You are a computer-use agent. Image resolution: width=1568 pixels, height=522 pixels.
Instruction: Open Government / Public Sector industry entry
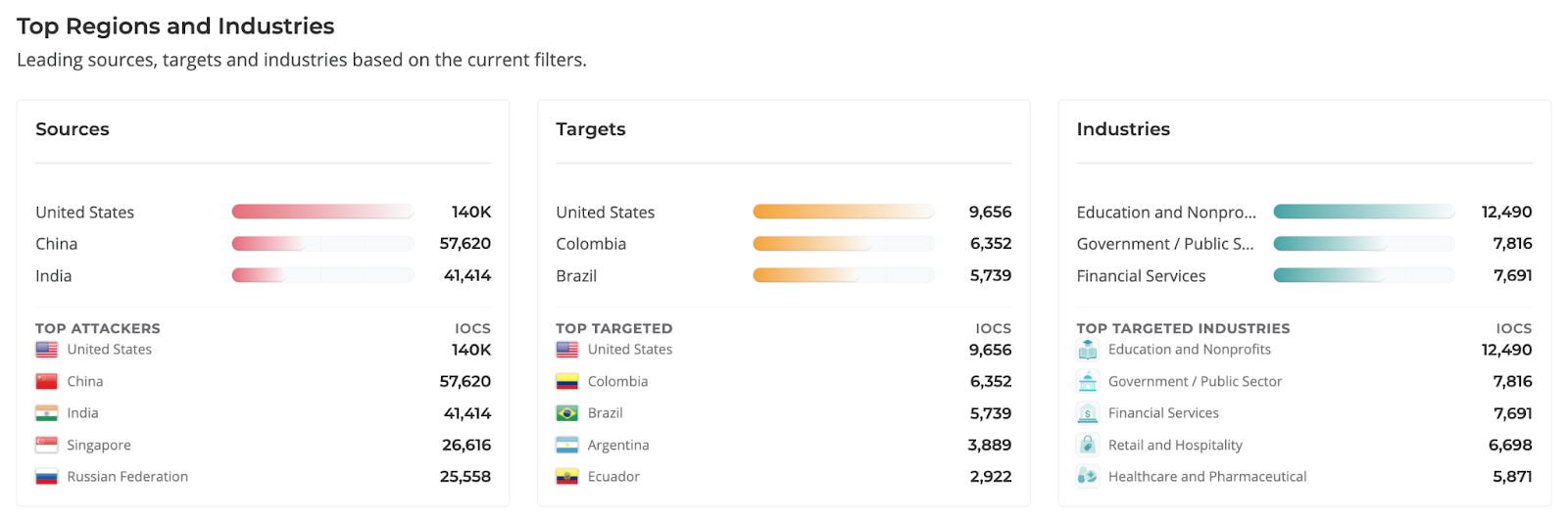tap(1195, 382)
